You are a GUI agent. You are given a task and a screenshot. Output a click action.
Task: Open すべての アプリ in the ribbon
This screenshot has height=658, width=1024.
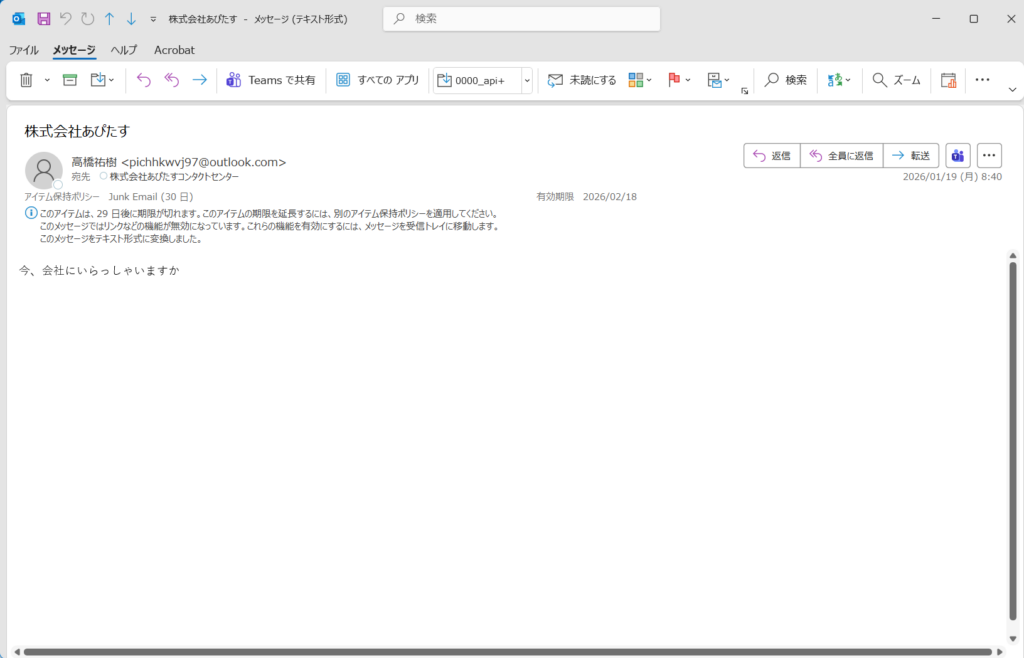coord(378,80)
